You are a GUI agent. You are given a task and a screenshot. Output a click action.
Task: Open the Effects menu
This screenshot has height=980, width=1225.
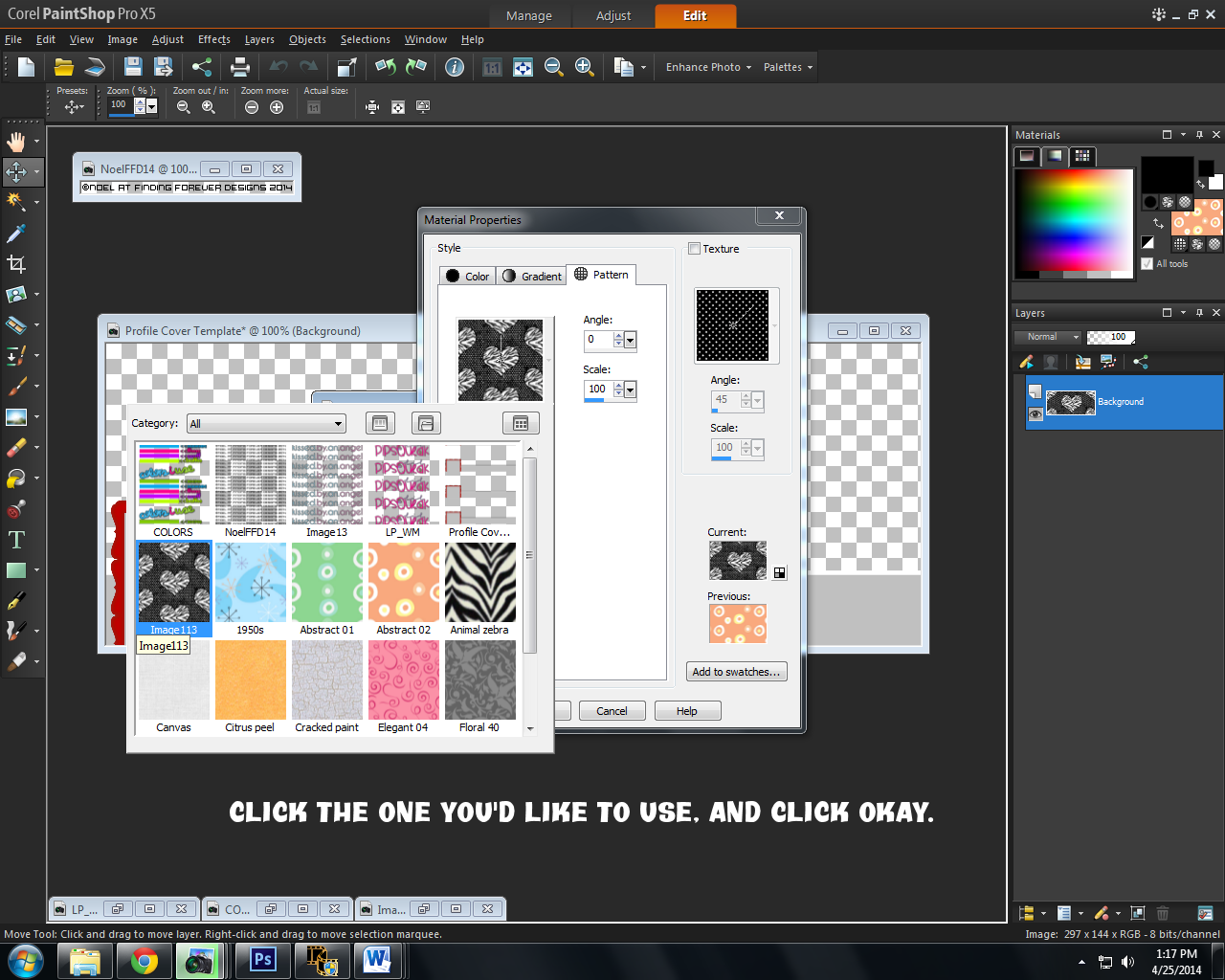click(x=213, y=39)
